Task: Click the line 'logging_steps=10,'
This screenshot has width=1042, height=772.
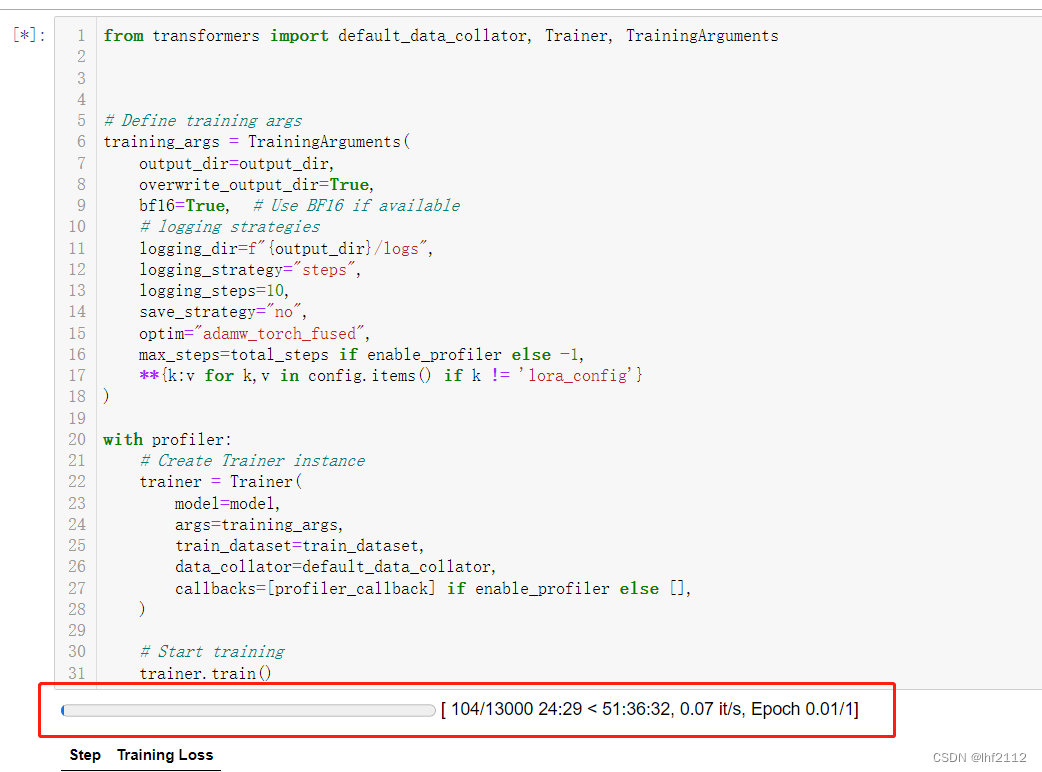Action: coord(214,291)
